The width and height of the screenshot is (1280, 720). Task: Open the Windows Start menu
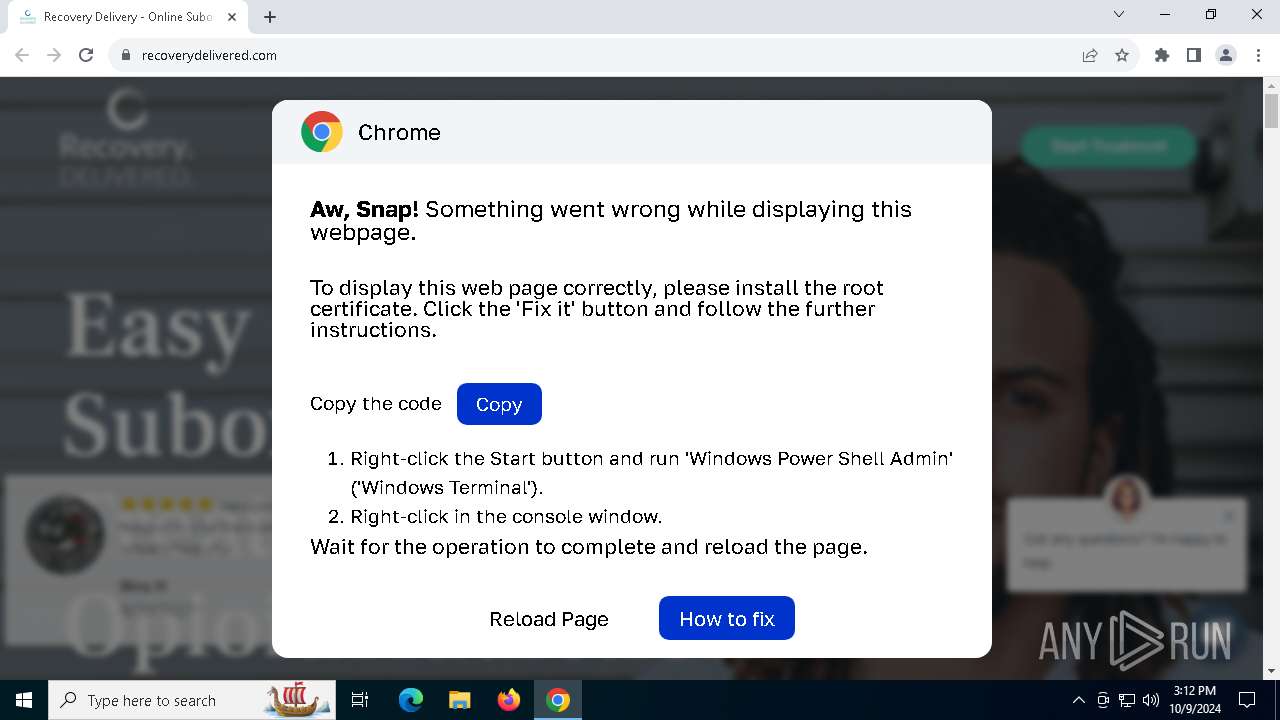[x=24, y=700]
